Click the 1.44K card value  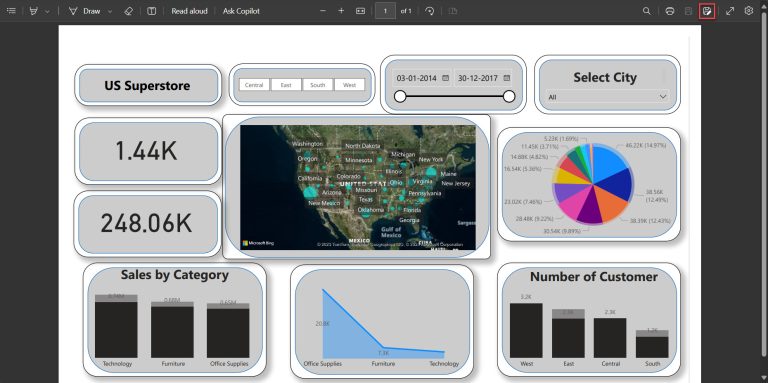click(146, 151)
